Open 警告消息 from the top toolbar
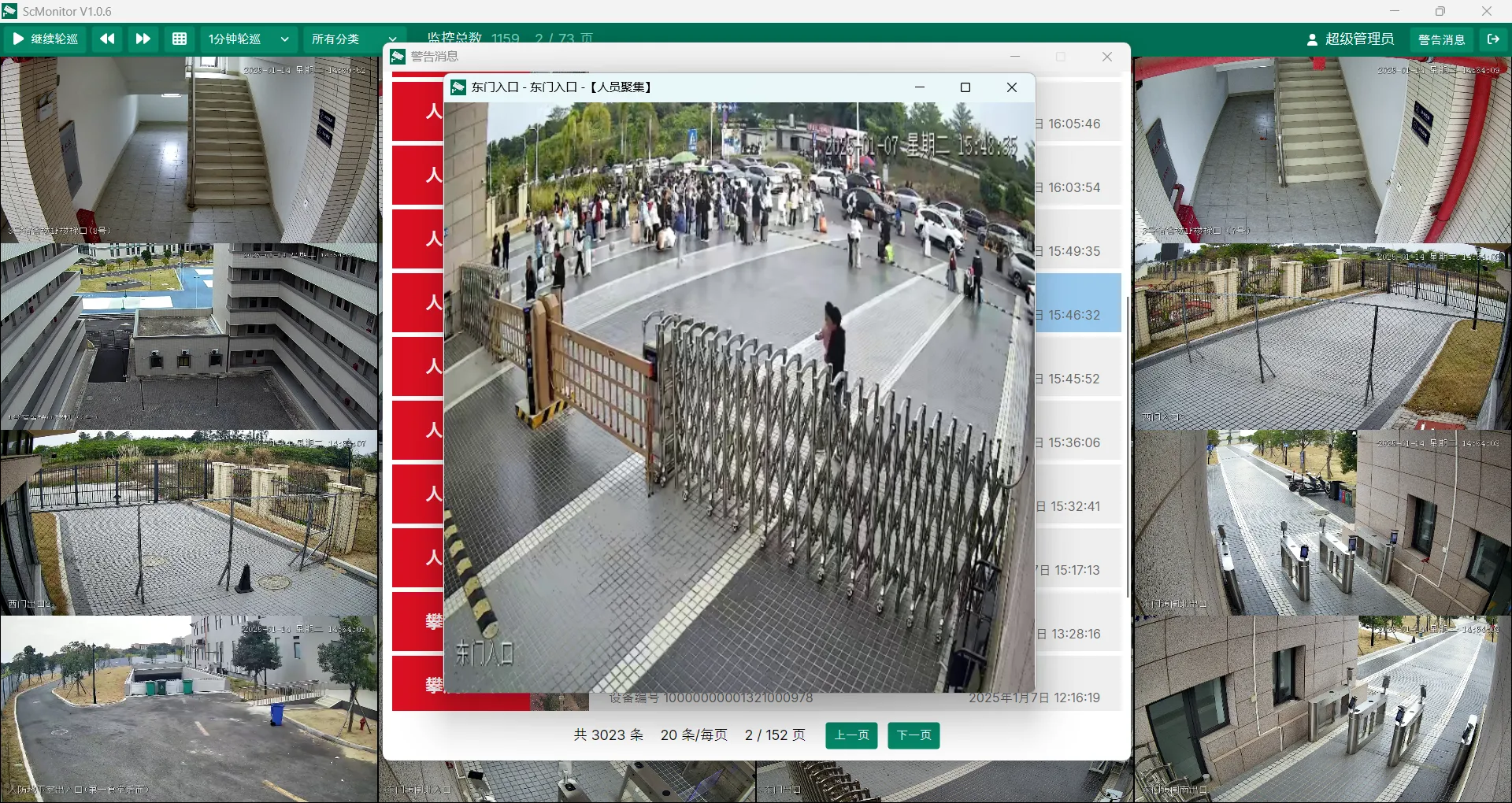 tap(1442, 39)
